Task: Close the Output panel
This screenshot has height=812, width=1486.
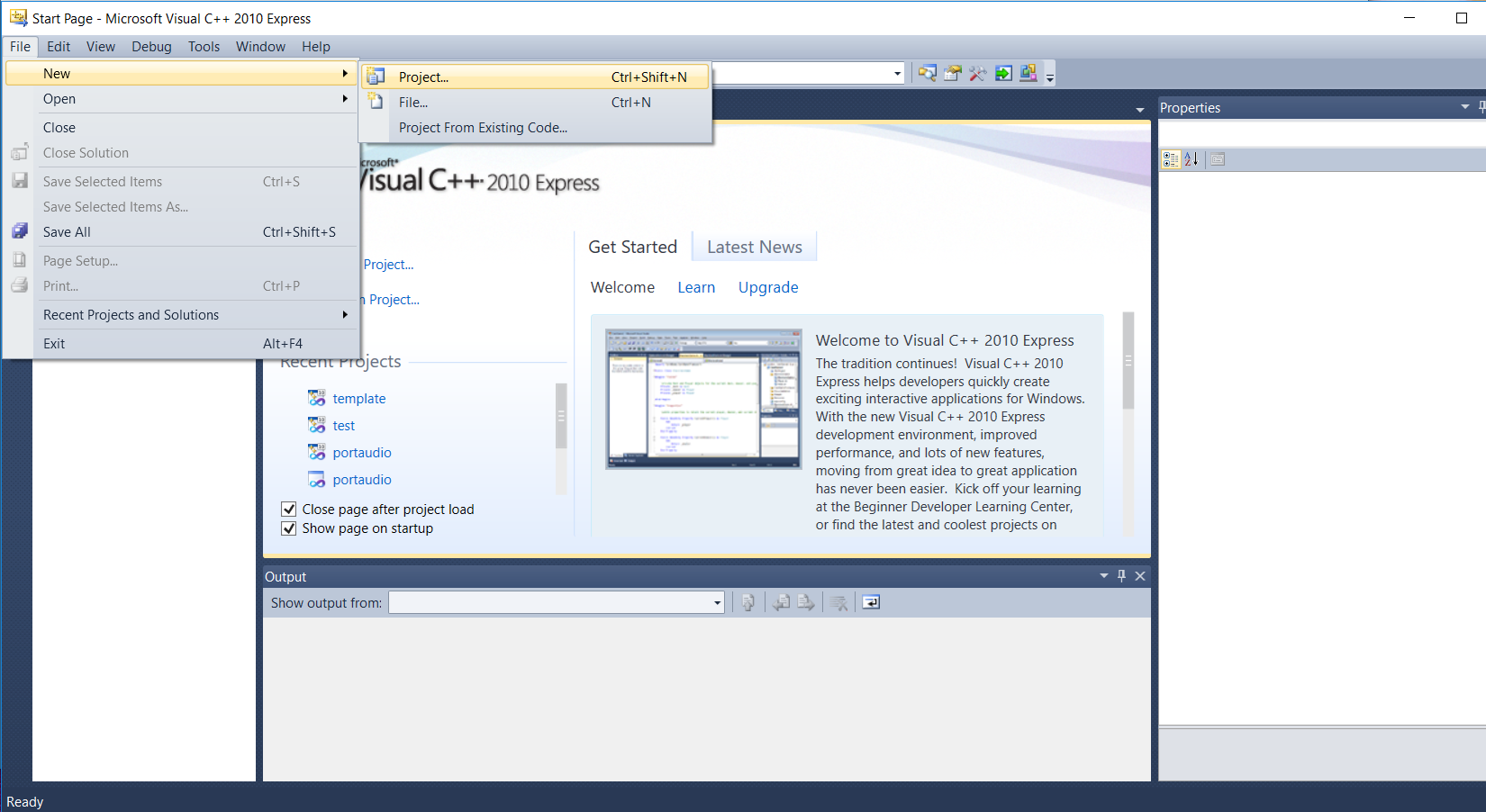Action: (x=1140, y=576)
